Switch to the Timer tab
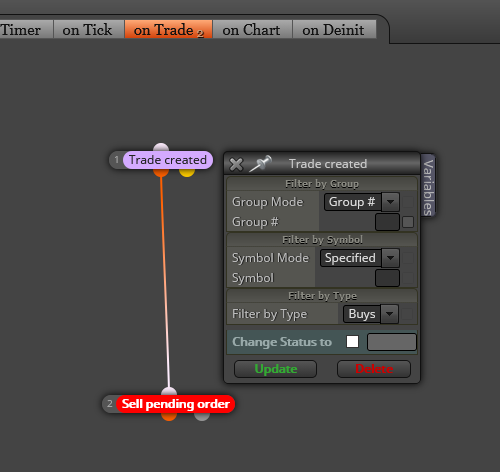Image resolution: width=500 pixels, height=472 pixels. tap(25, 30)
